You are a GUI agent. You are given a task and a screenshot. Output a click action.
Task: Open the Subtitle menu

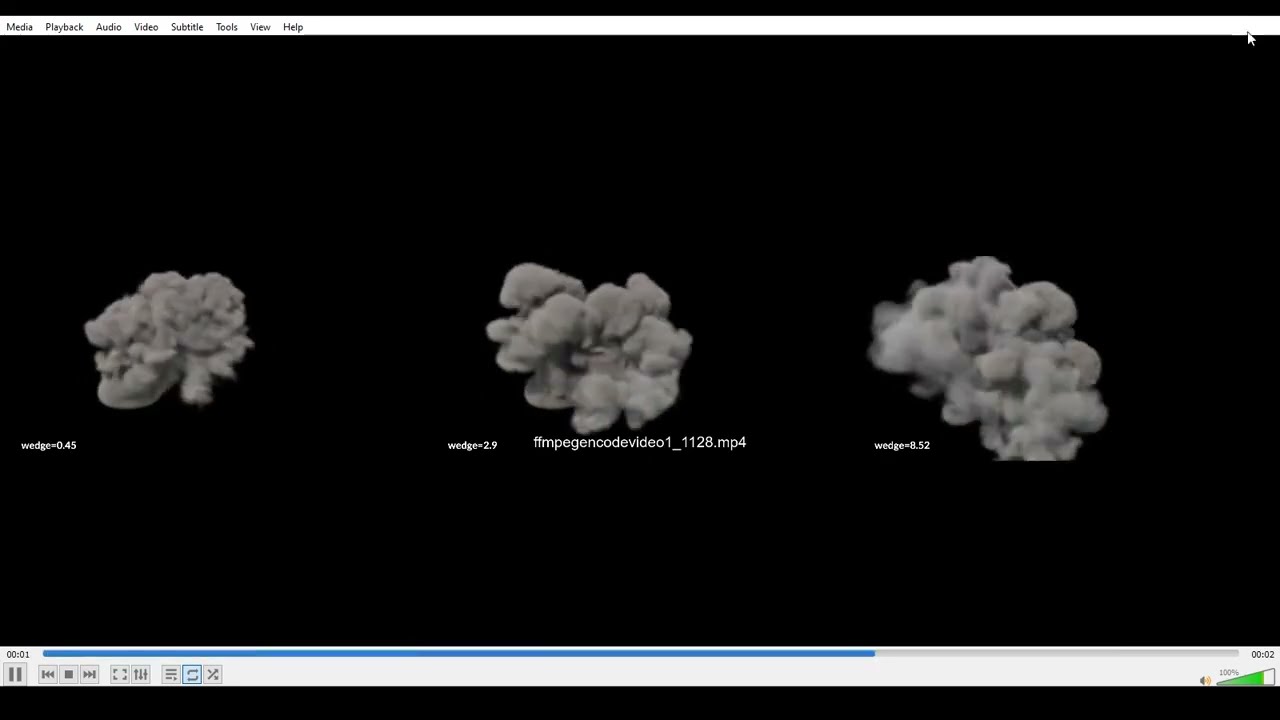coord(187,27)
